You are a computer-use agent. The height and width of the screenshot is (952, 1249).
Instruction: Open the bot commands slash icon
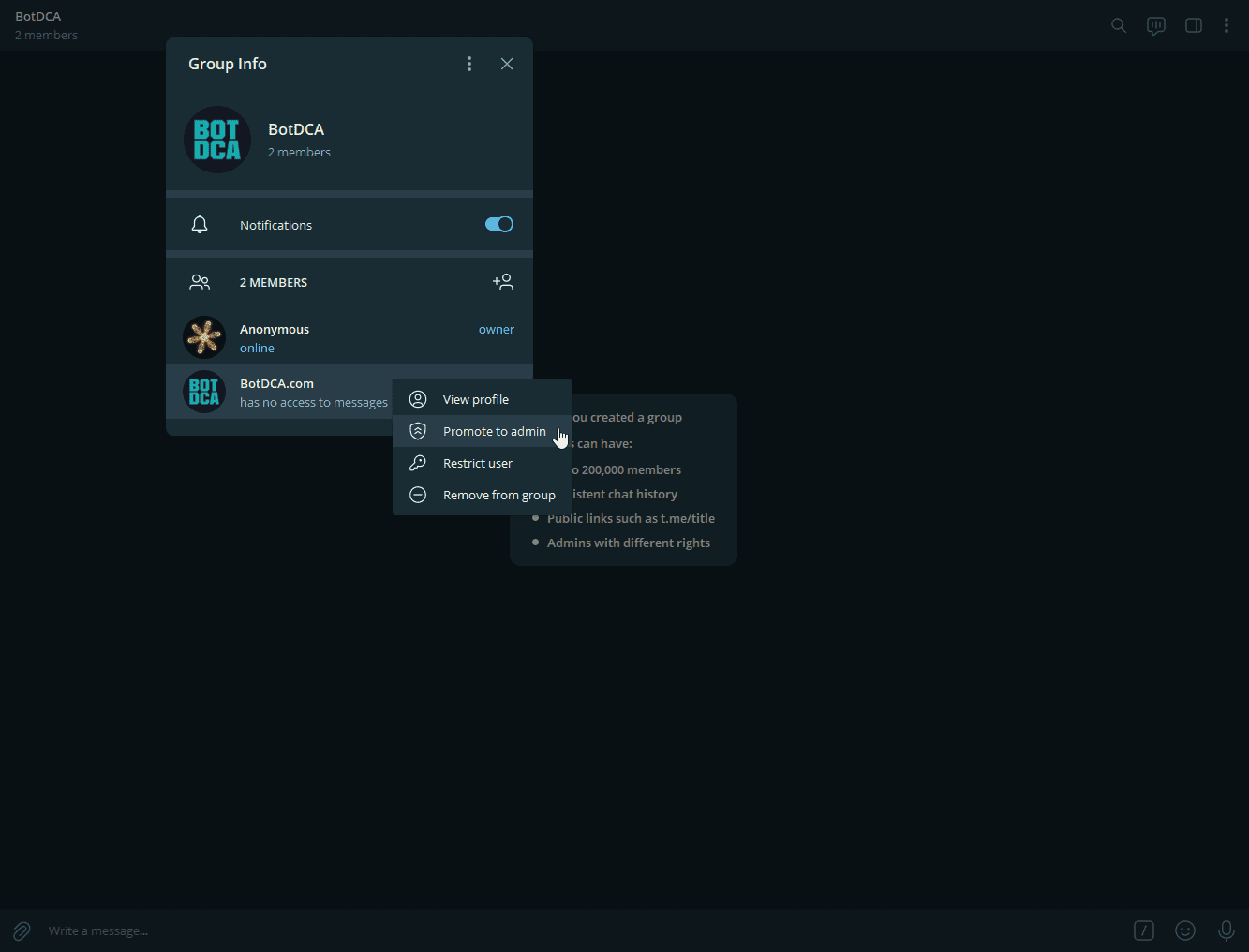tap(1143, 930)
